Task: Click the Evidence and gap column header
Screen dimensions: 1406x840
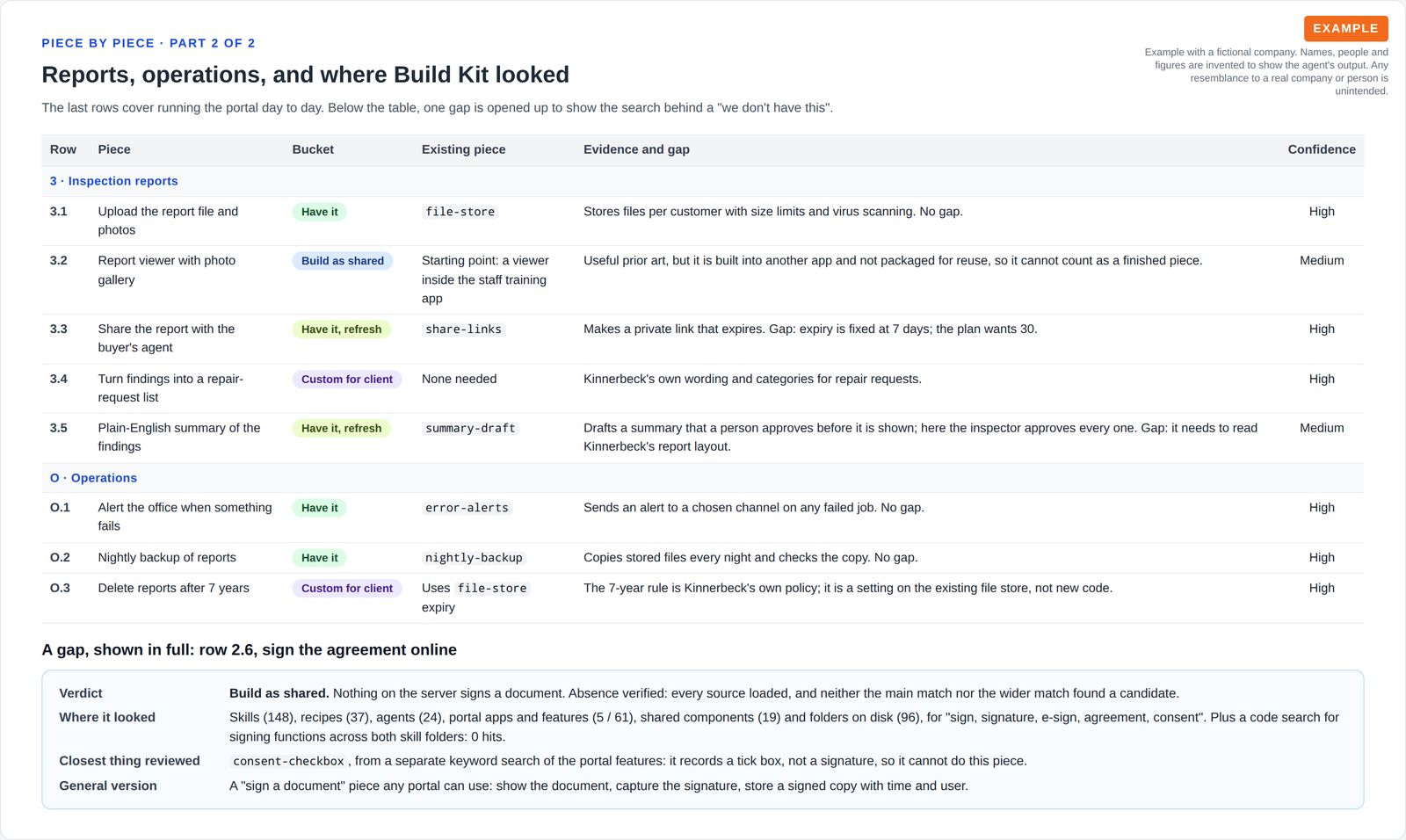Action: coord(636,149)
